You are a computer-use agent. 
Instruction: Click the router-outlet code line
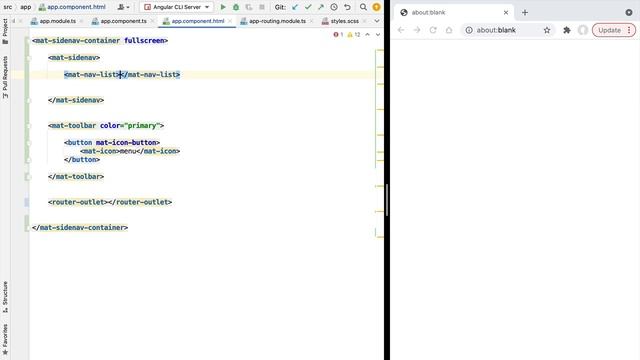110,202
